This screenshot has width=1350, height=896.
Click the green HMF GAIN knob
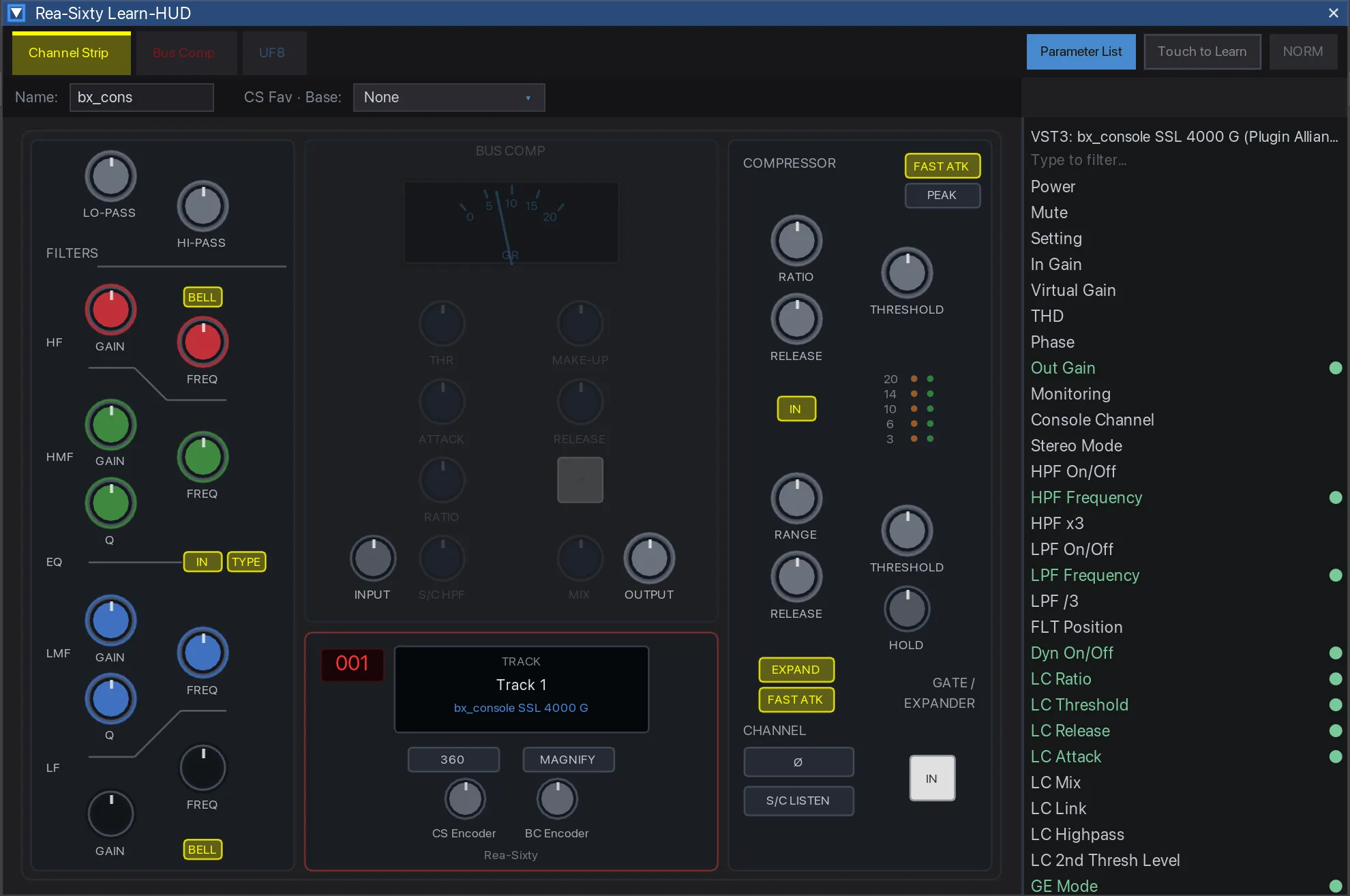click(x=110, y=425)
